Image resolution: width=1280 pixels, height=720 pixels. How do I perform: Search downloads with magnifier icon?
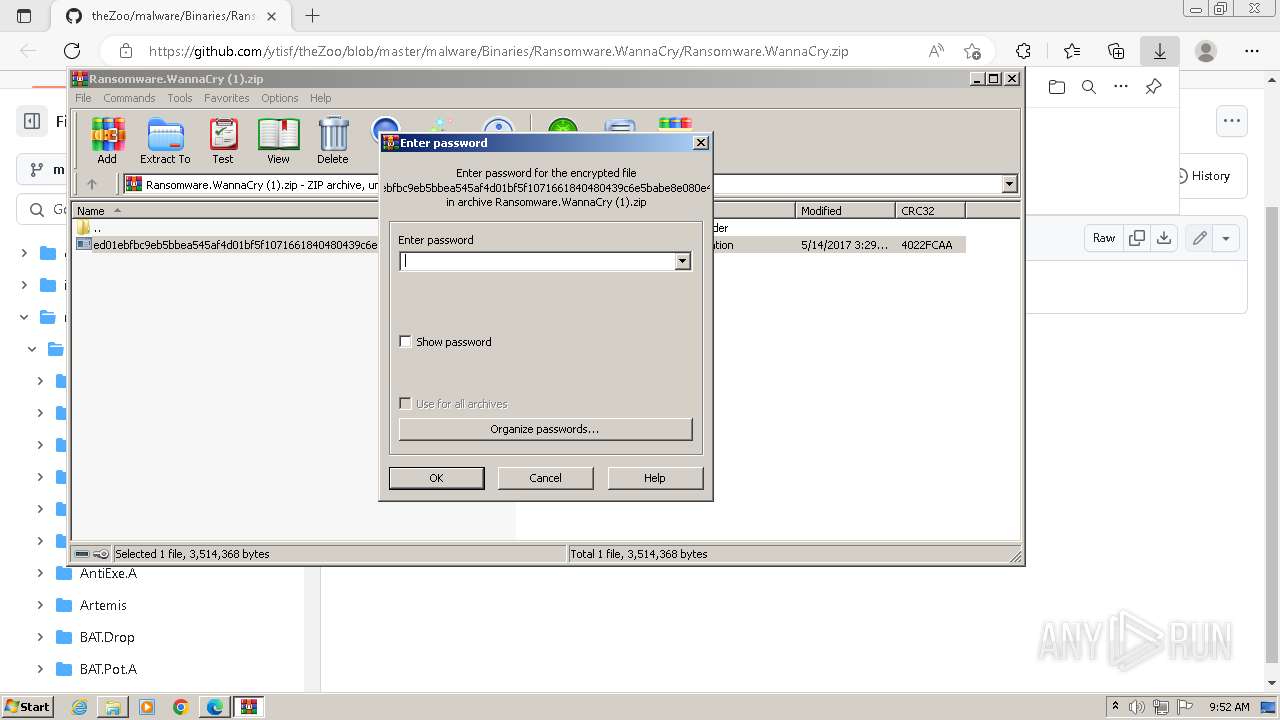tap(1089, 87)
